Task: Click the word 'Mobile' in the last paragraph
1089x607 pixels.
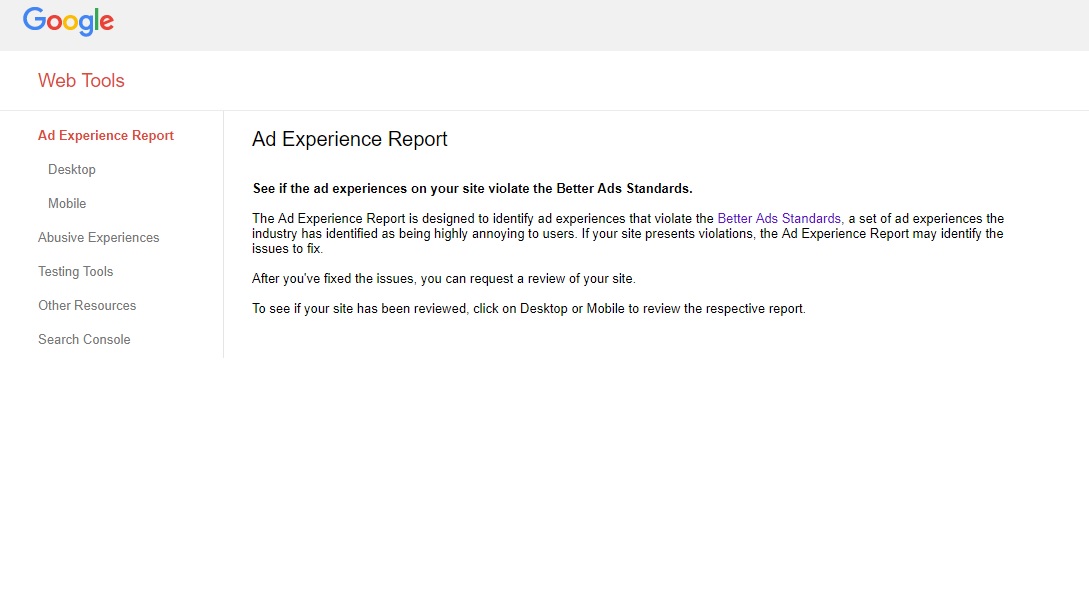Action: click(605, 309)
